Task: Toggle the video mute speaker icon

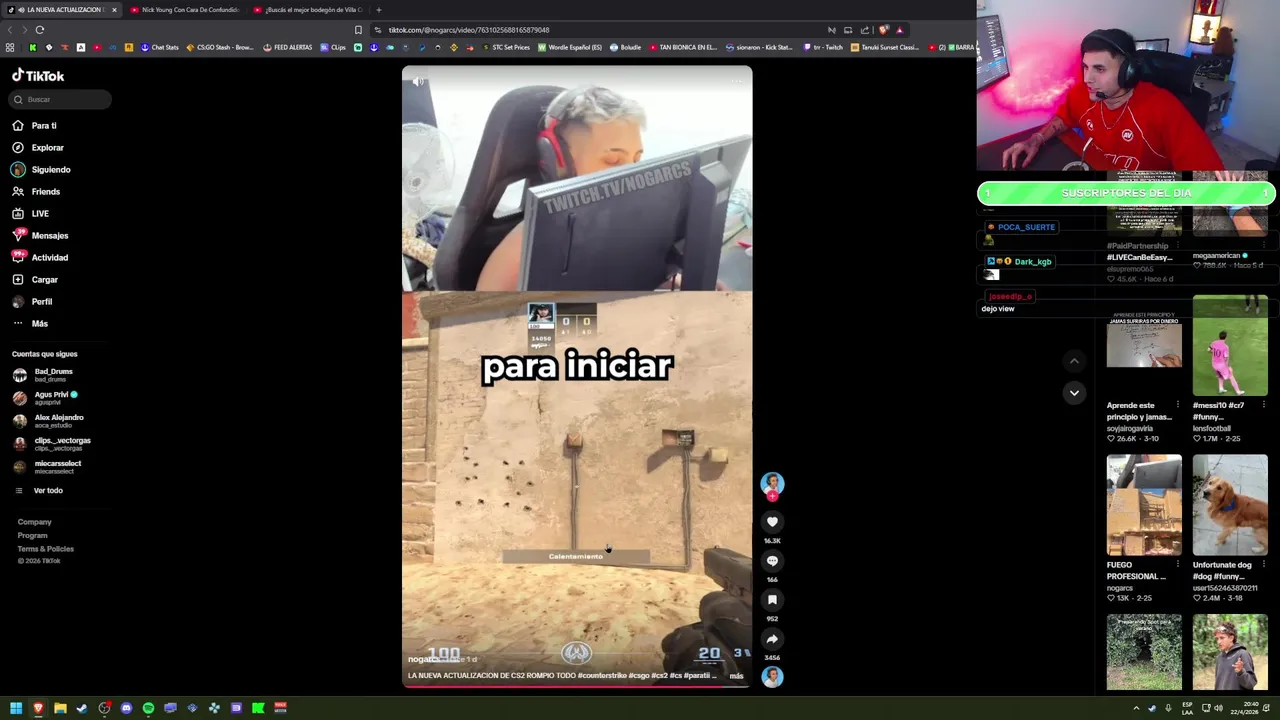Action: tap(418, 82)
